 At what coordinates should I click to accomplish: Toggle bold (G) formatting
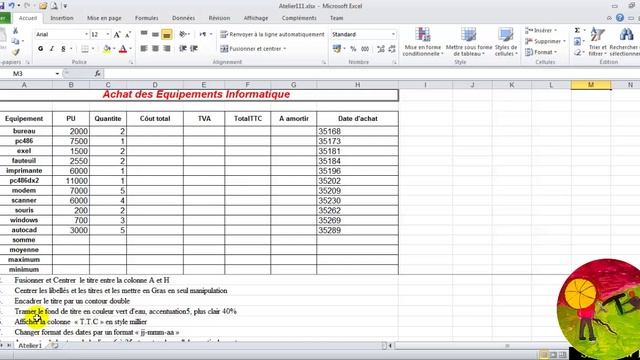pos(40,49)
